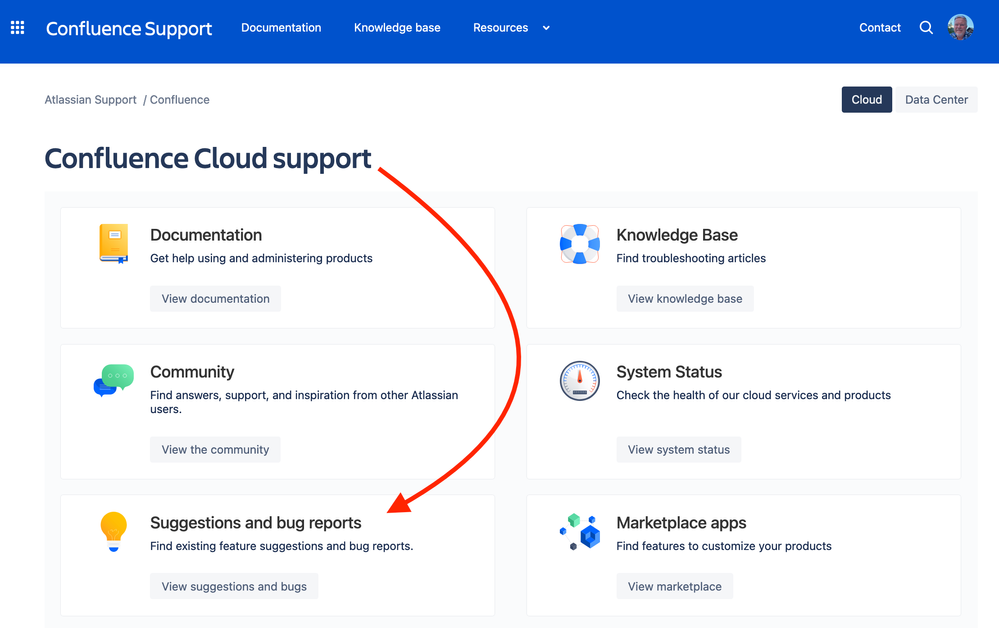The image size is (999, 628).
Task: Click View the community button
Action: click(215, 450)
